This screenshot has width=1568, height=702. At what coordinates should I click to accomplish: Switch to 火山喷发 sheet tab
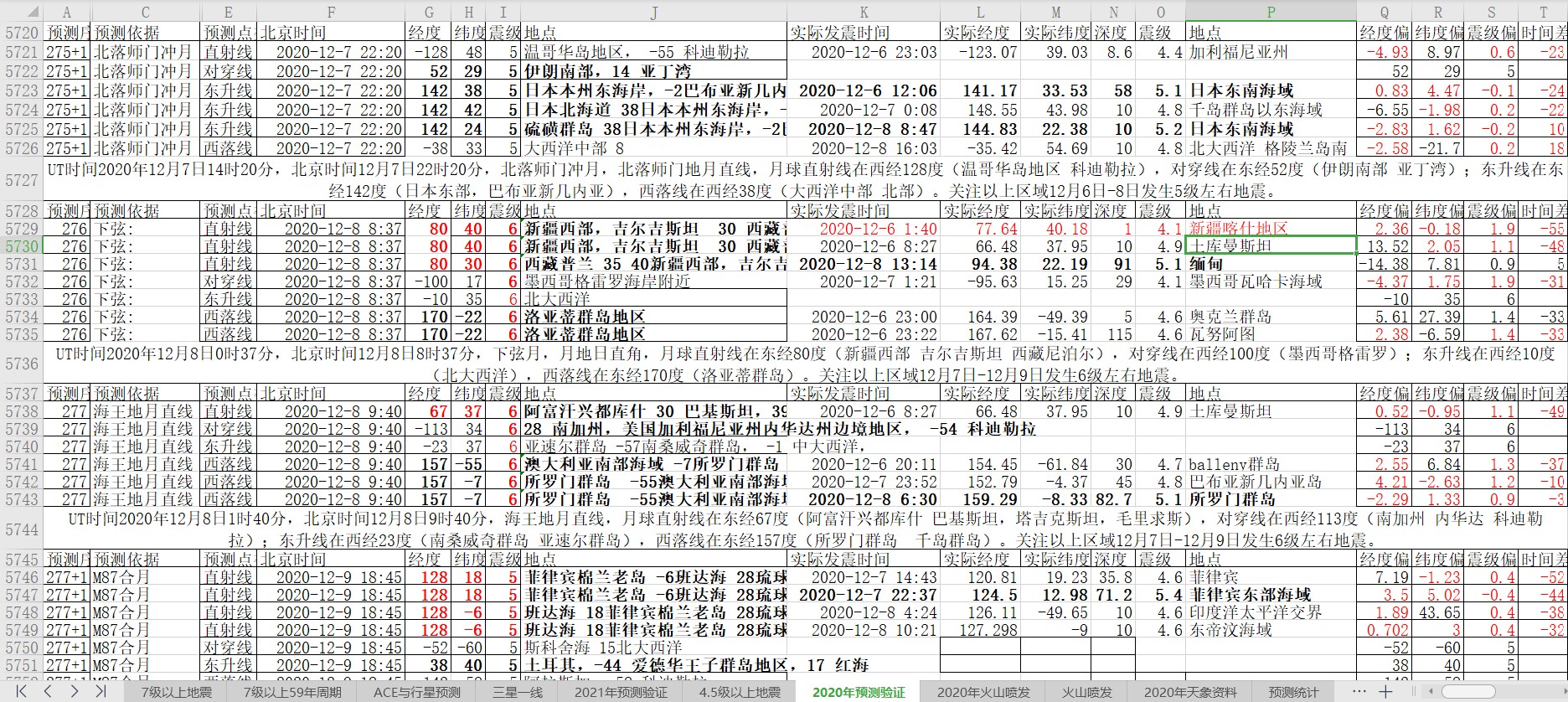tap(1087, 692)
